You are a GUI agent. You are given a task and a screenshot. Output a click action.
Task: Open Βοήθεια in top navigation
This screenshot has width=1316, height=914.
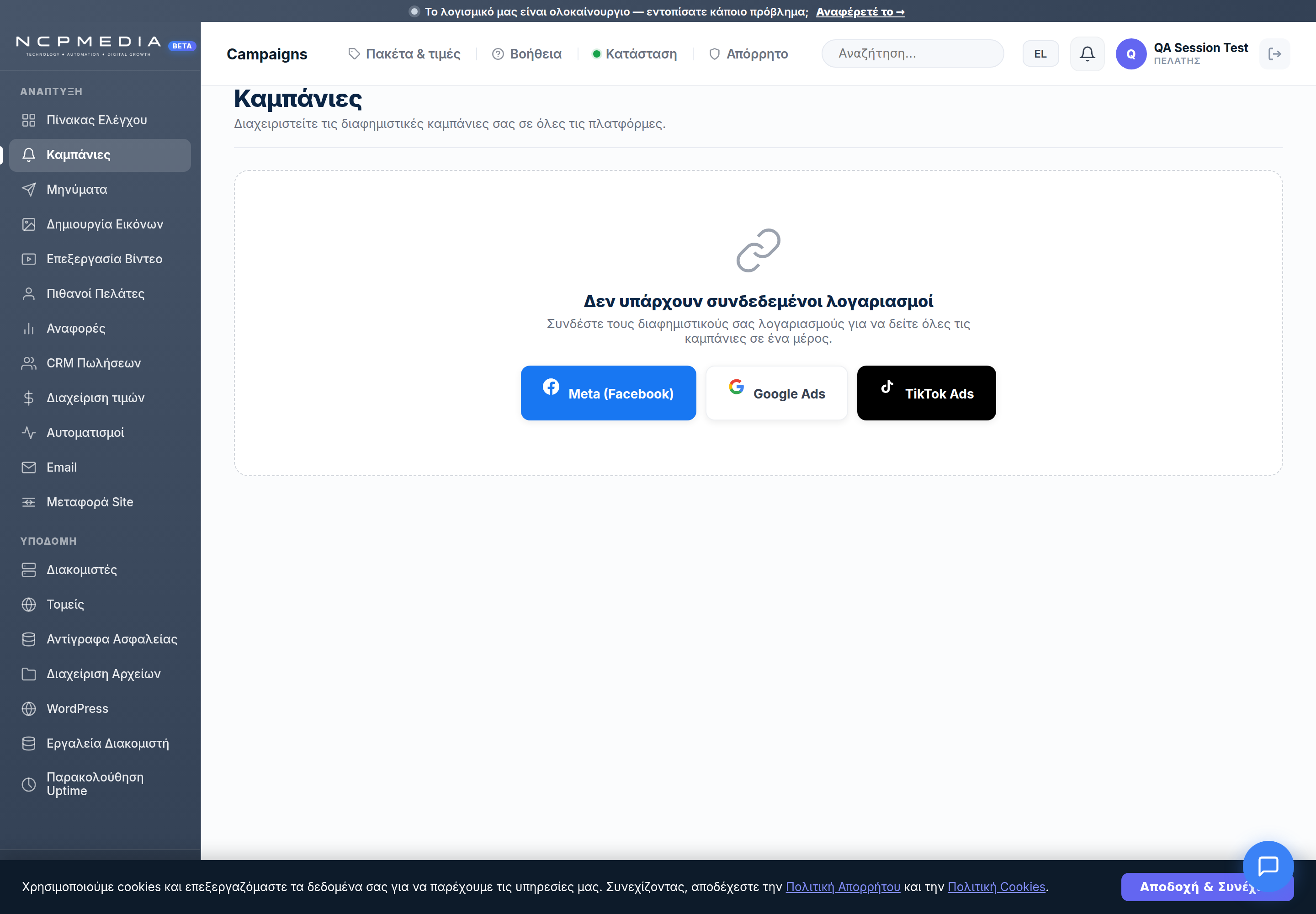click(x=527, y=54)
